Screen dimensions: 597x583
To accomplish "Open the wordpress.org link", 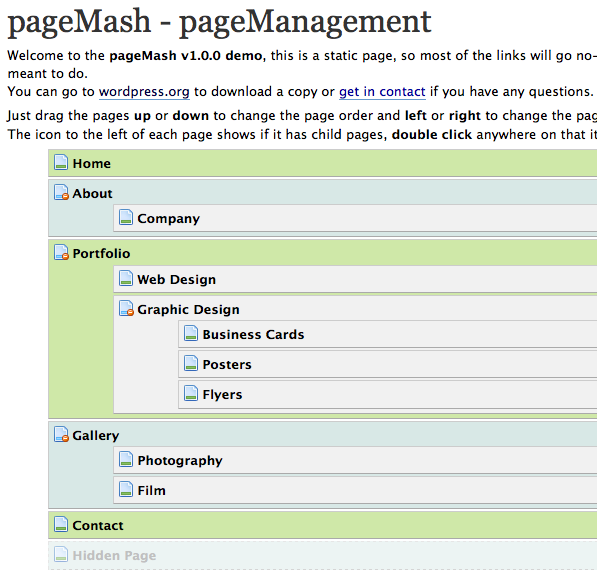I will pyautogui.click(x=144, y=92).
